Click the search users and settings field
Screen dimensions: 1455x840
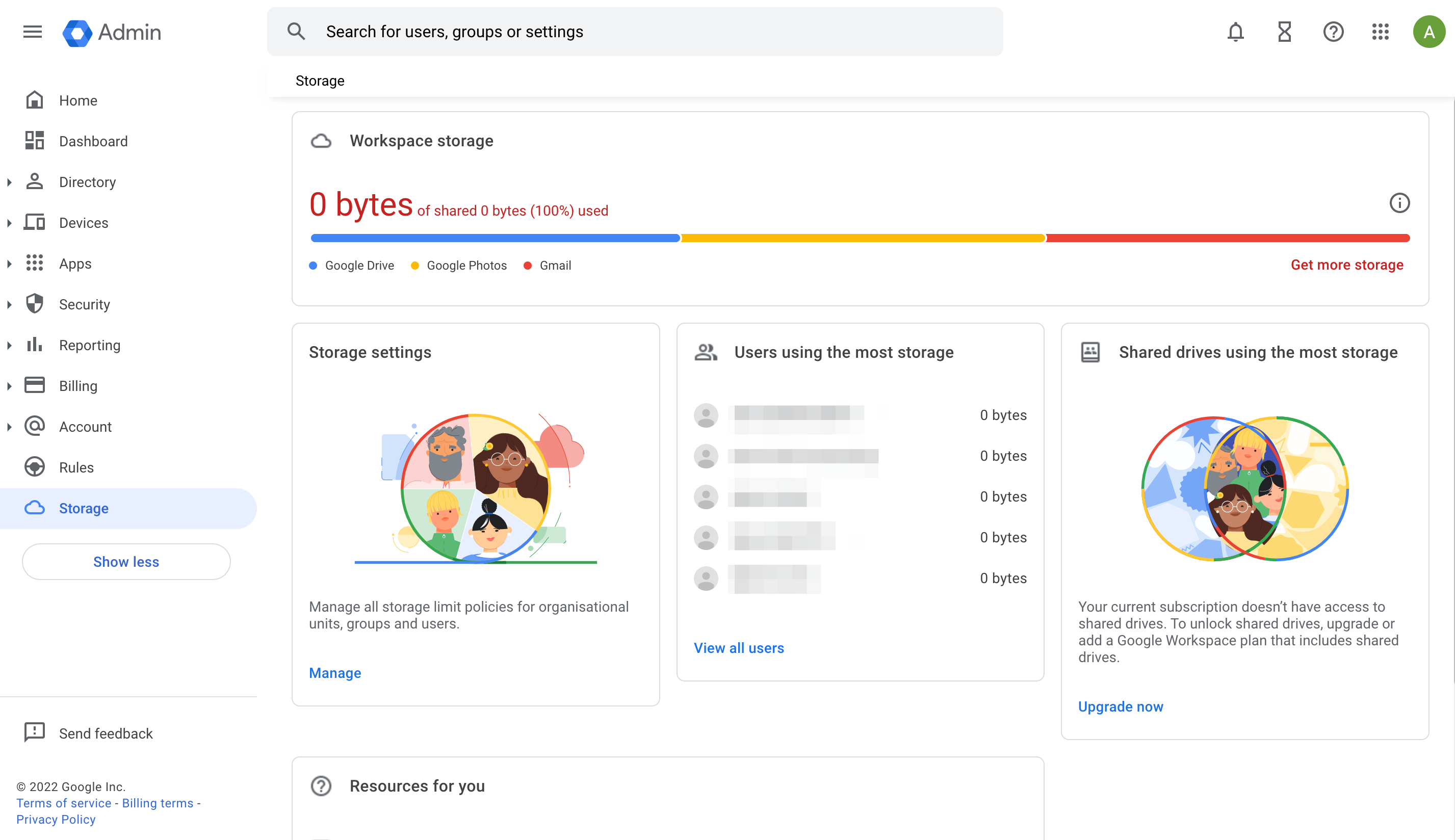(x=635, y=32)
